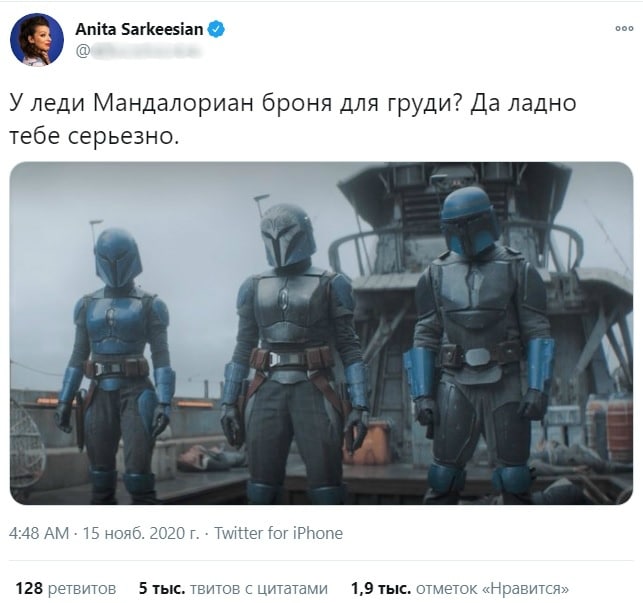Click the Anita Sarkeesian display name
The height and width of the screenshot is (603, 643).
(x=139, y=29)
